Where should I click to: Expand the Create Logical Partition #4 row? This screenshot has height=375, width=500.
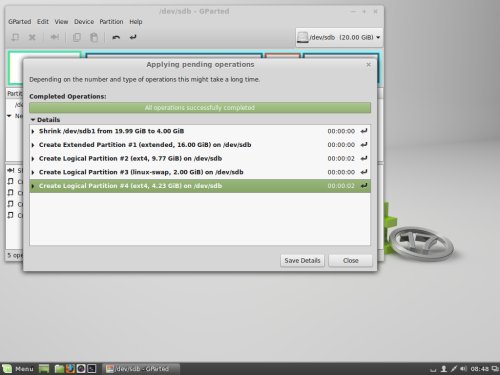[x=33, y=186]
